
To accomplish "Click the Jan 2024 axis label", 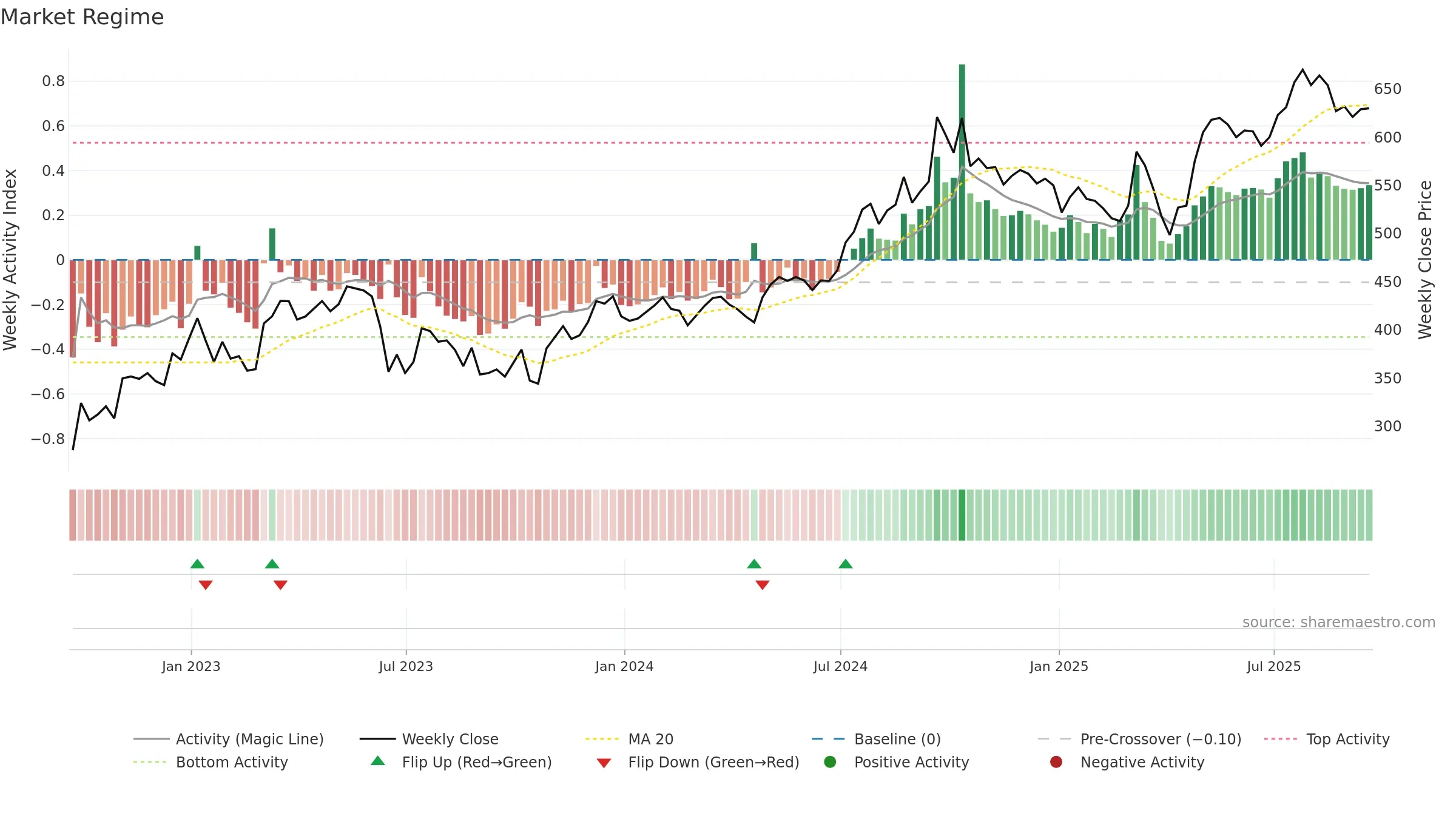I will coord(624,666).
